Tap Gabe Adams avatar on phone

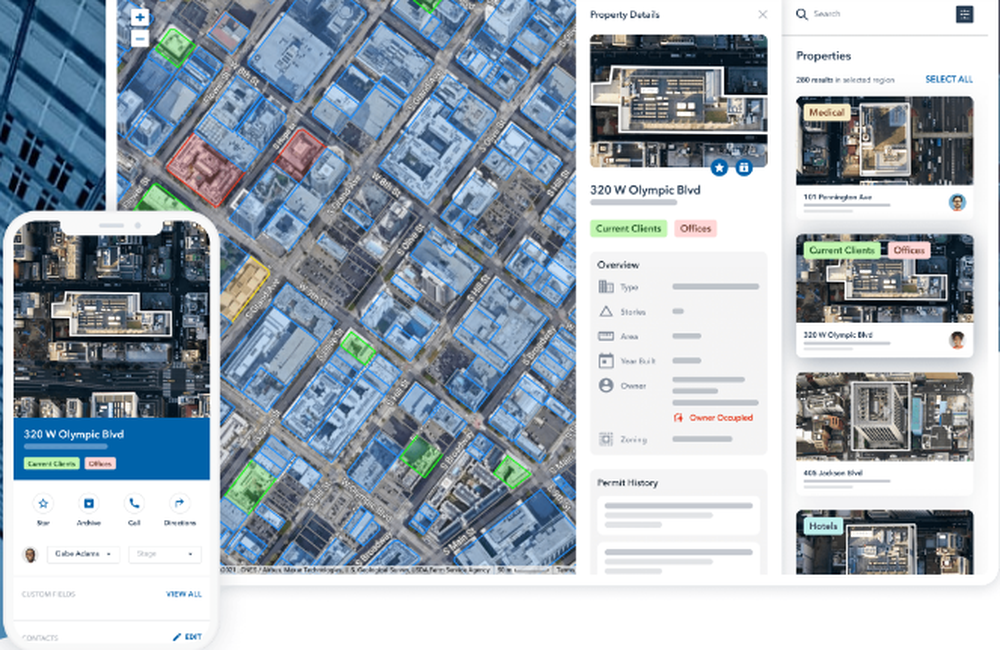[x=30, y=554]
